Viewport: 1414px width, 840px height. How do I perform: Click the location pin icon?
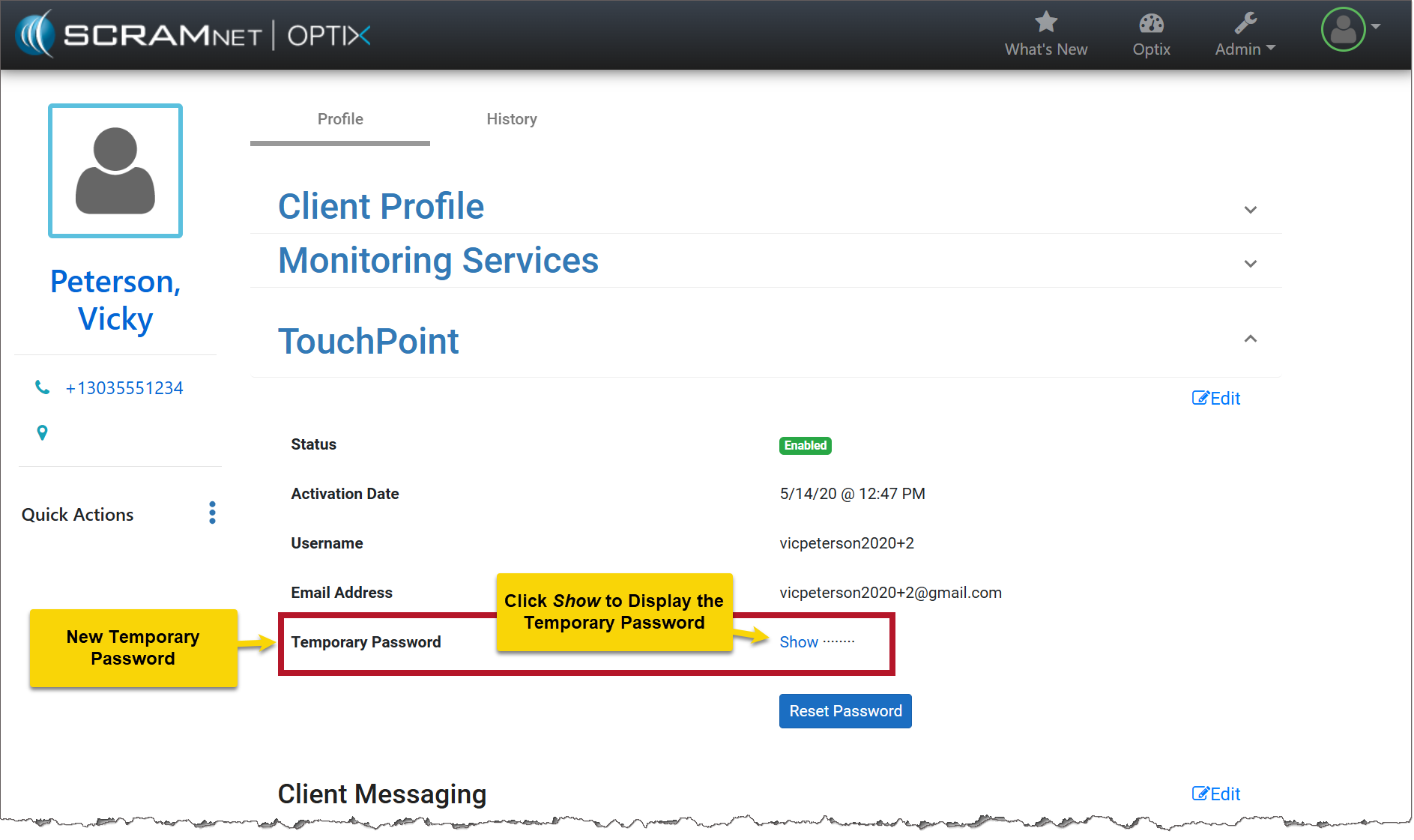tap(43, 432)
